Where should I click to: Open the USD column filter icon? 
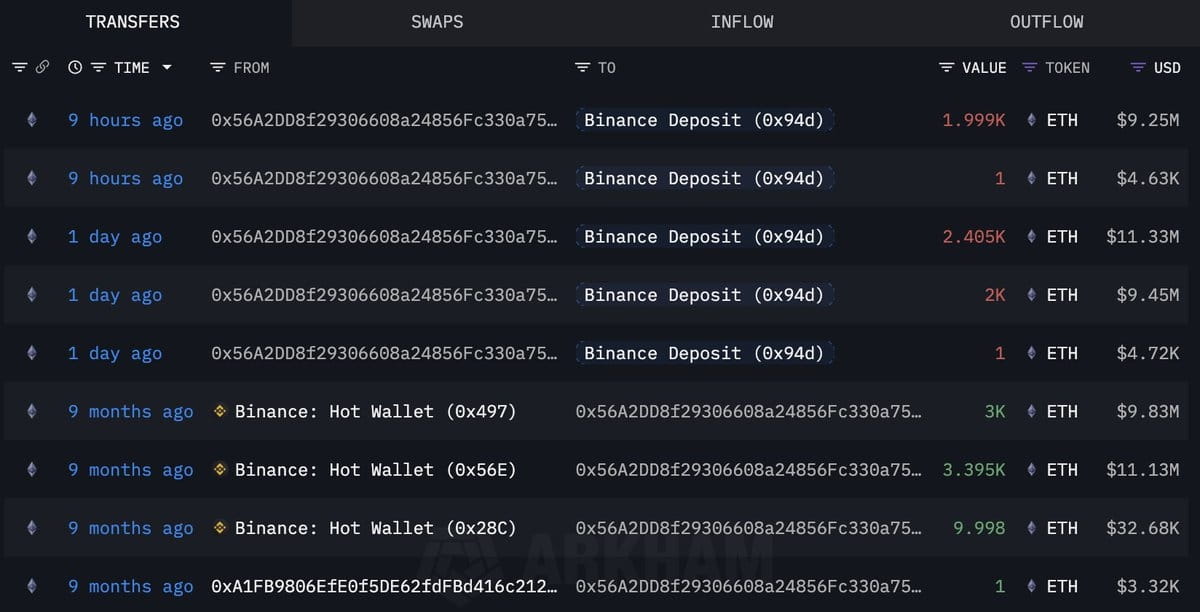tap(1138, 67)
